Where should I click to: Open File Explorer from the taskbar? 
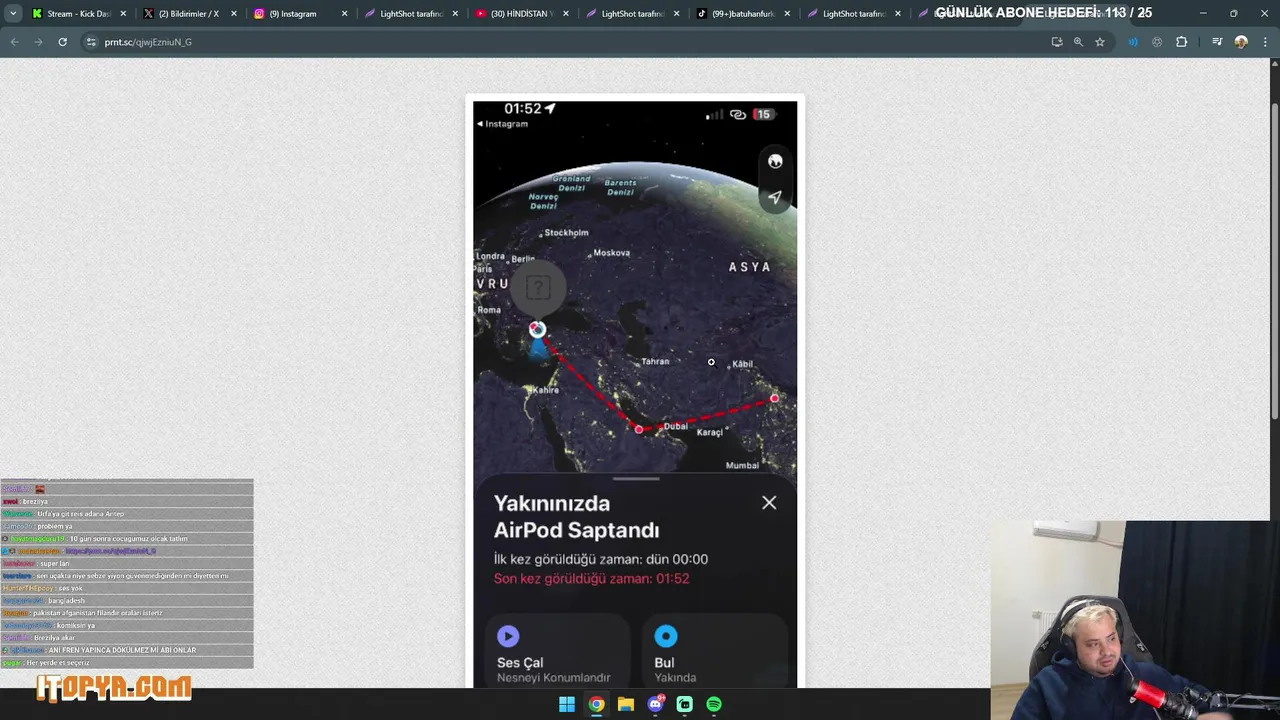coord(626,704)
